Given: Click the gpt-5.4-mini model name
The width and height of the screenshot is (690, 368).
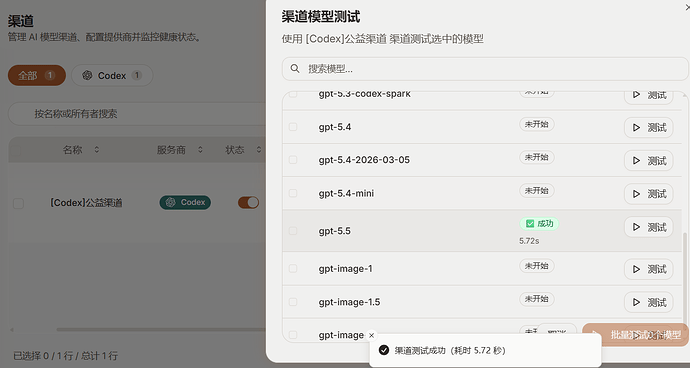Looking at the screenshot, I should pos(346,194).
